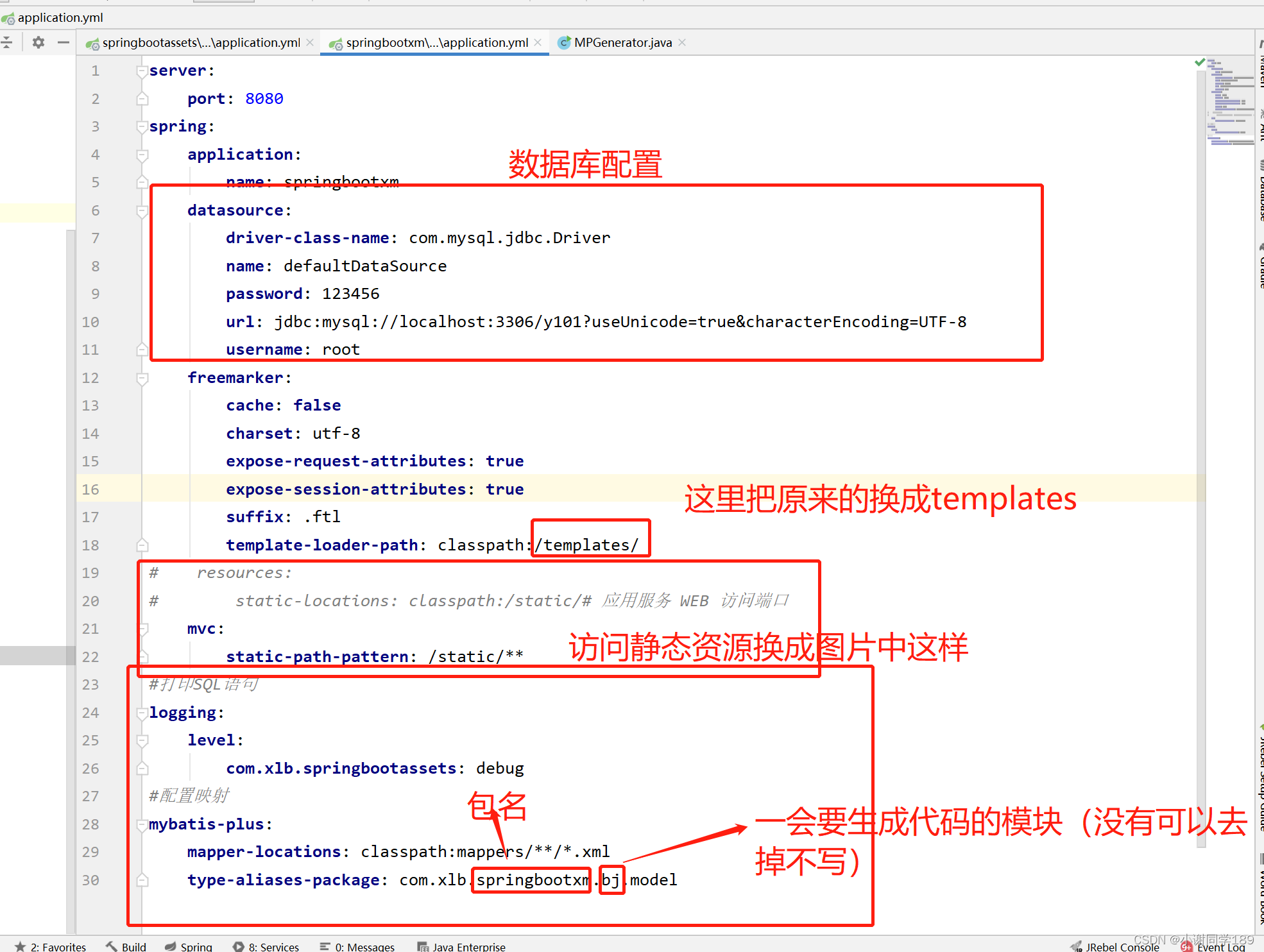This screenshot has width=1264, height=952.
Task: Collapse the logging block fold marker
Action: (x=142, y=713)
